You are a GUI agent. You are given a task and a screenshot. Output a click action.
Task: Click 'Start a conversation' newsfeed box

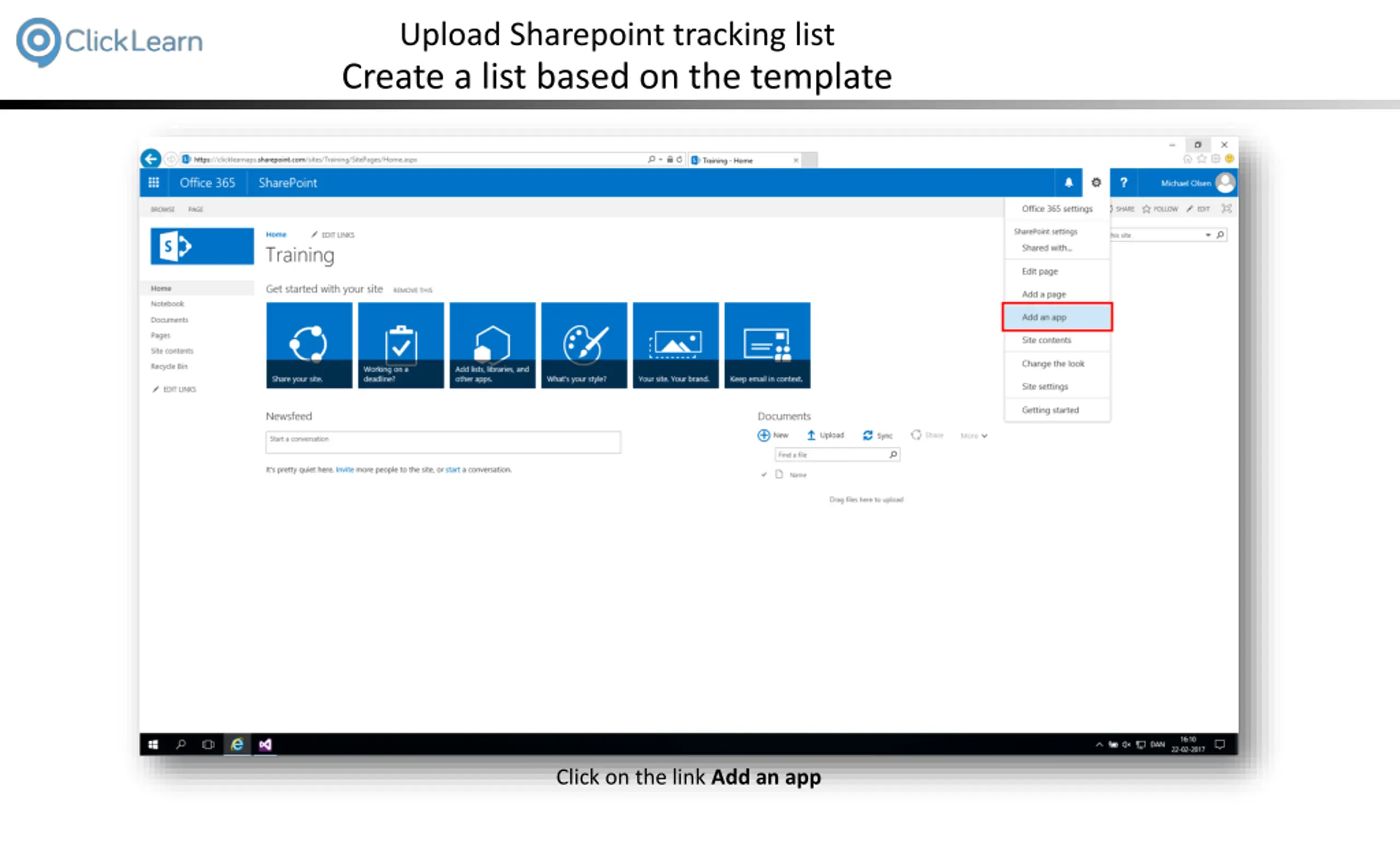(x=443, y=442)
